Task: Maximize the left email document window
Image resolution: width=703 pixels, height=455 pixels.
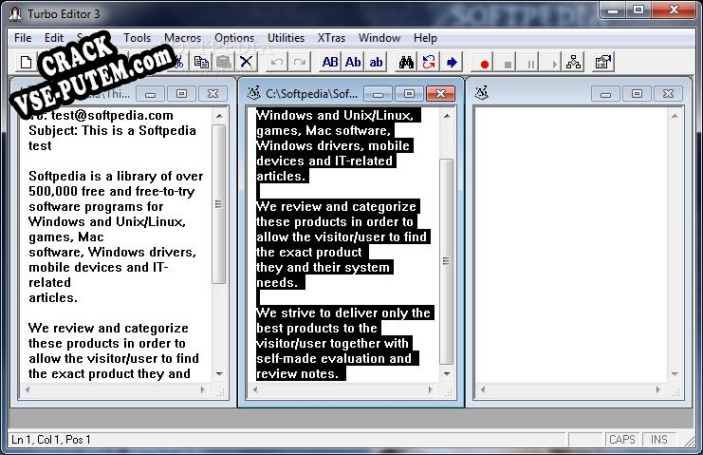Action: 181,93
